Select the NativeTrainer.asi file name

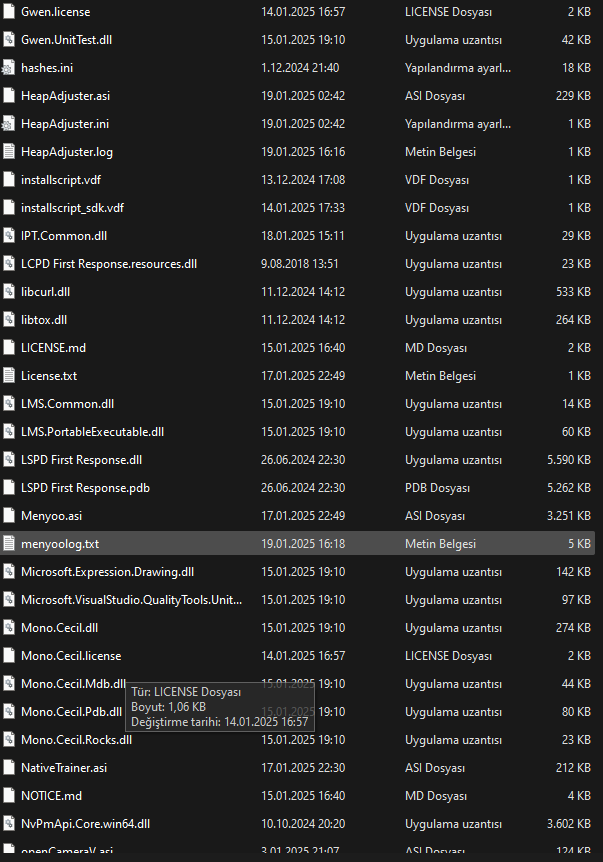64,768
